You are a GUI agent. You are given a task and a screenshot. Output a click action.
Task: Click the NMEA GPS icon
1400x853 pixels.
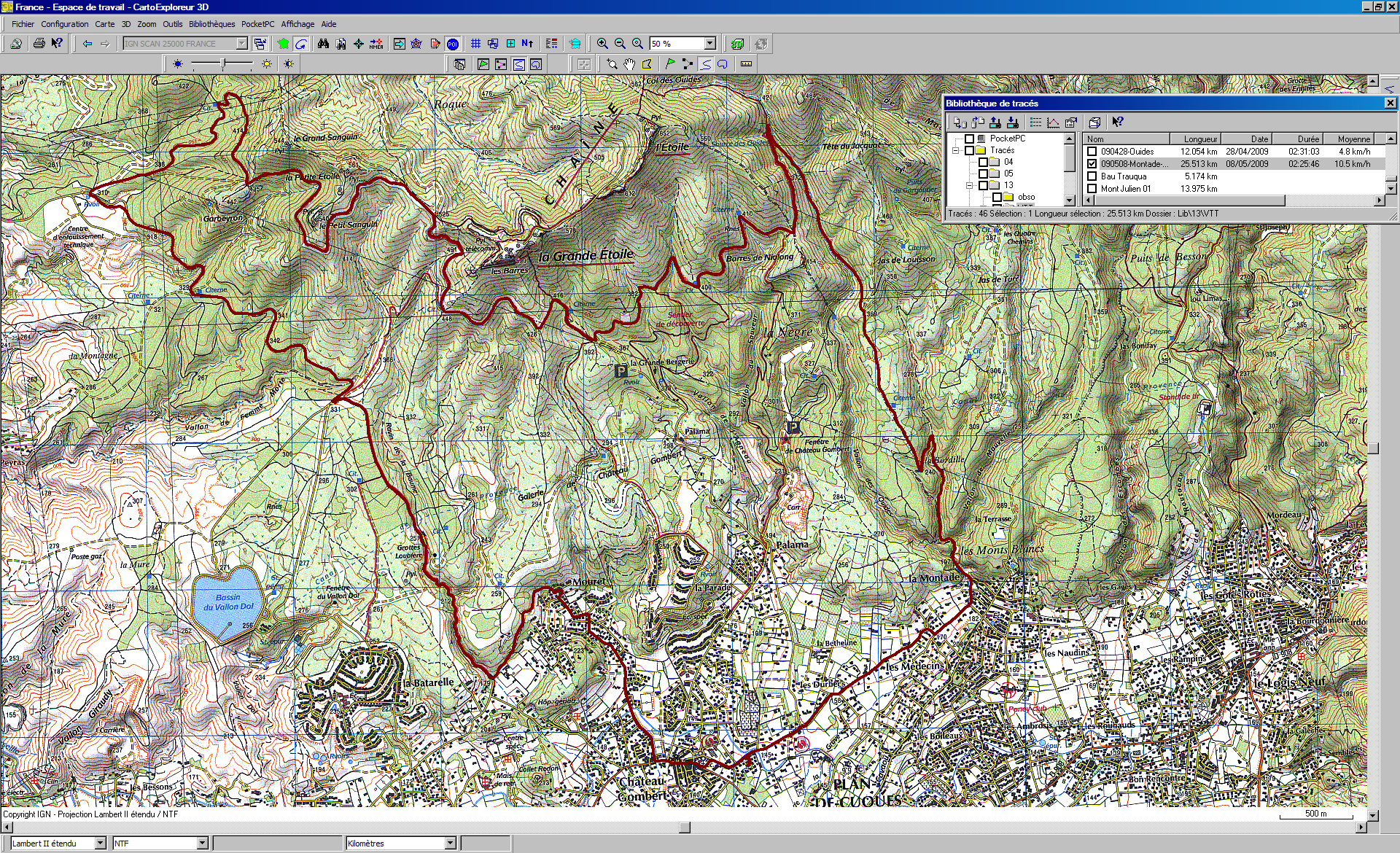tap(376, 44)
